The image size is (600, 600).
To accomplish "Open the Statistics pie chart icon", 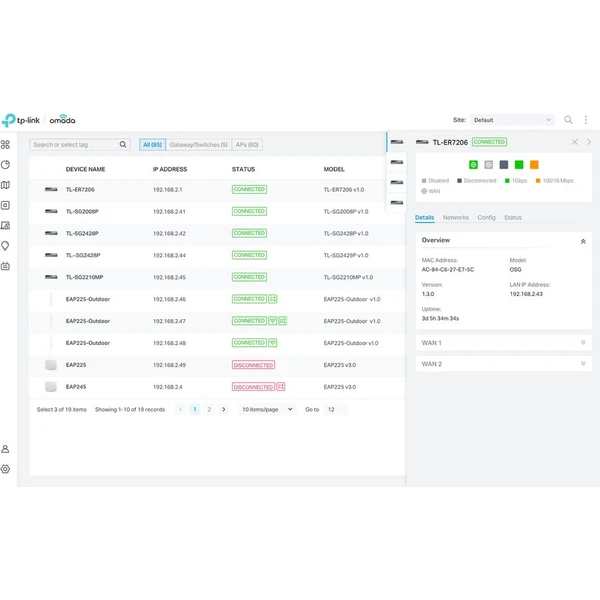I will (5, 165).
